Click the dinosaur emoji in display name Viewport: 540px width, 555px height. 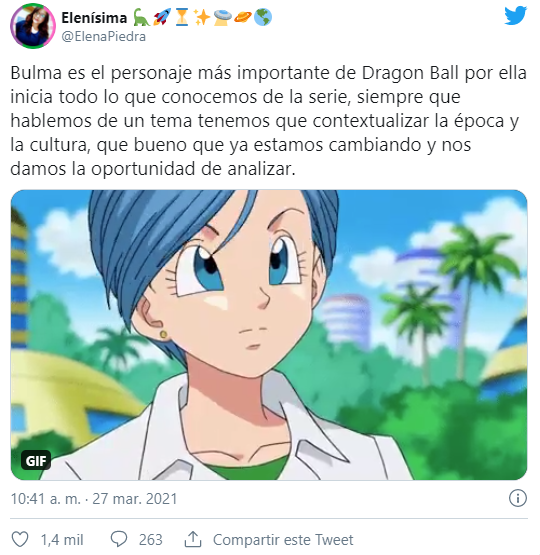141,17
